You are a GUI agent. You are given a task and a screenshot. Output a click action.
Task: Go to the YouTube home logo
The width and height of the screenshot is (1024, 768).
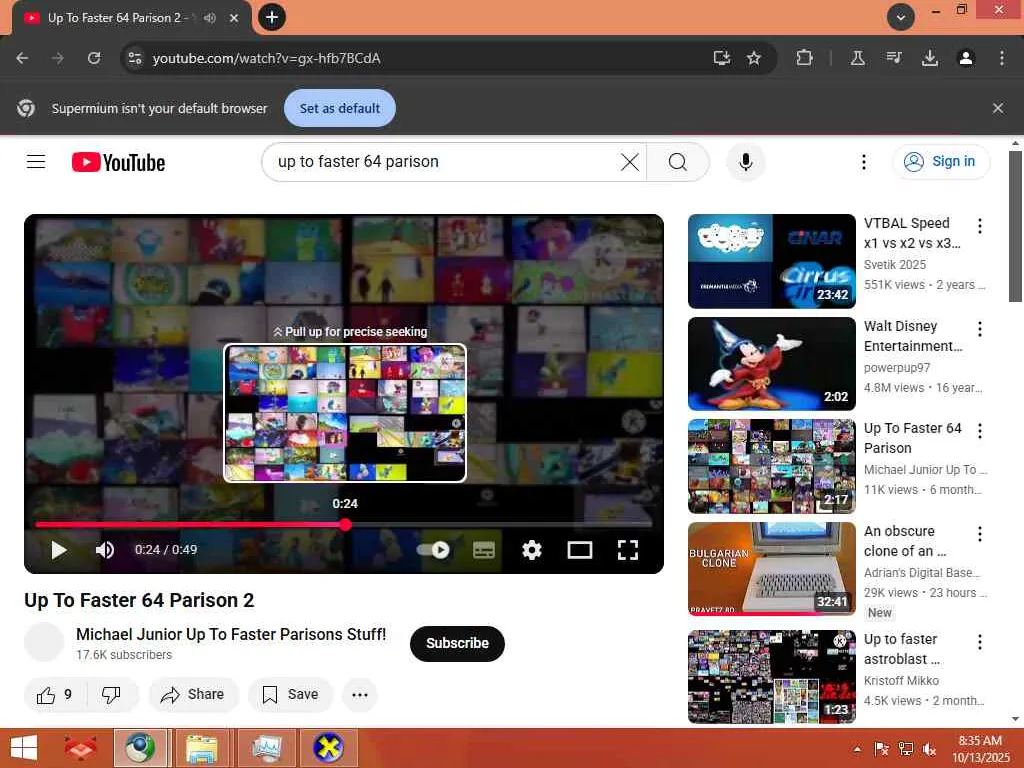point(118,162)
